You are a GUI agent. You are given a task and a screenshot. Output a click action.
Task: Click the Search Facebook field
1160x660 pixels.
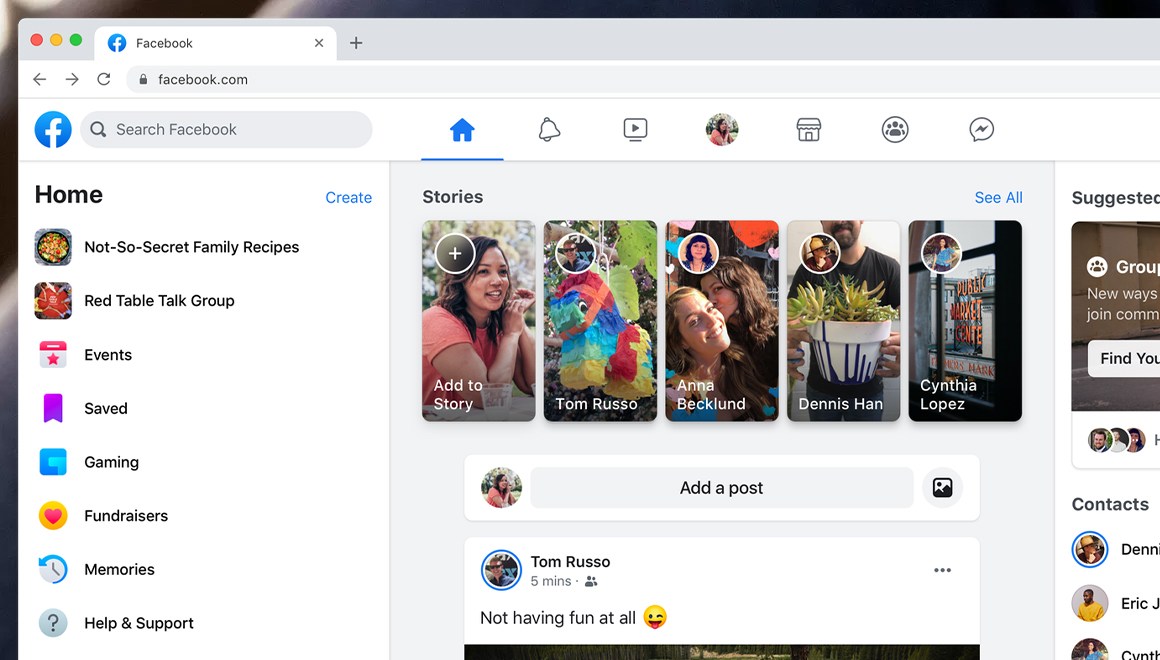pos(226,129)
